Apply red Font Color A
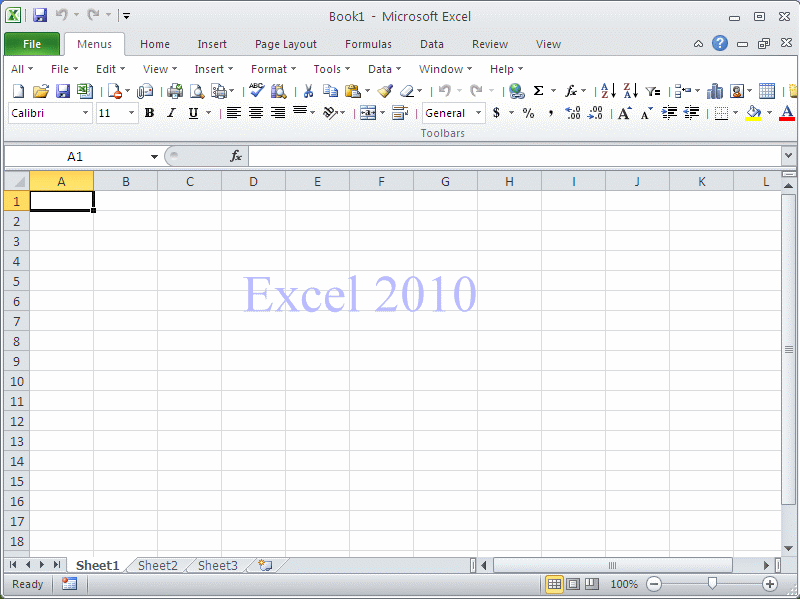 click(787, 113)
